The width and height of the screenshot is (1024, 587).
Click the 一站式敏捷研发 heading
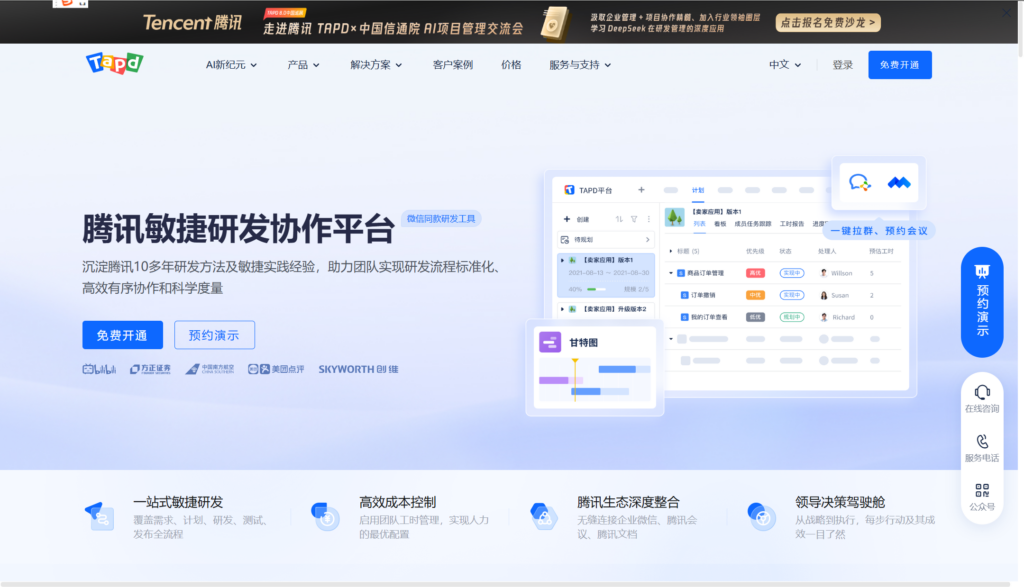178,502
